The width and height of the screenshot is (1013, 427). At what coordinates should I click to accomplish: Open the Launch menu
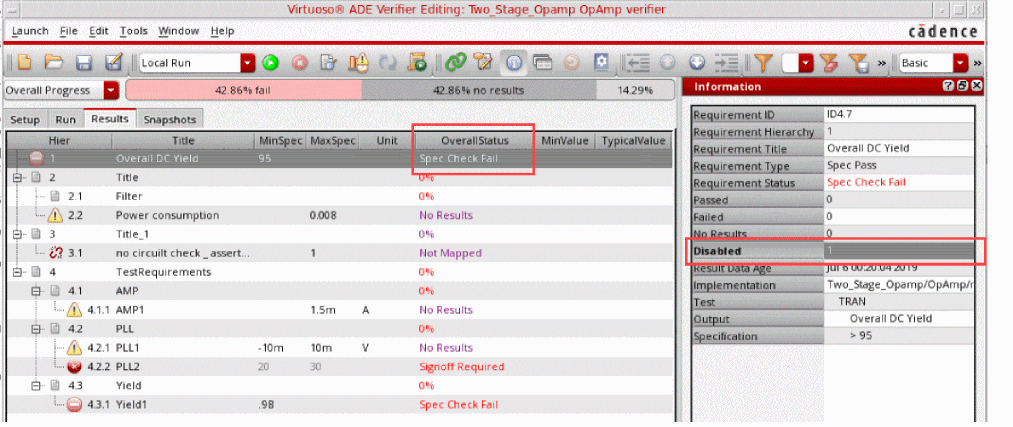point(30,31)
